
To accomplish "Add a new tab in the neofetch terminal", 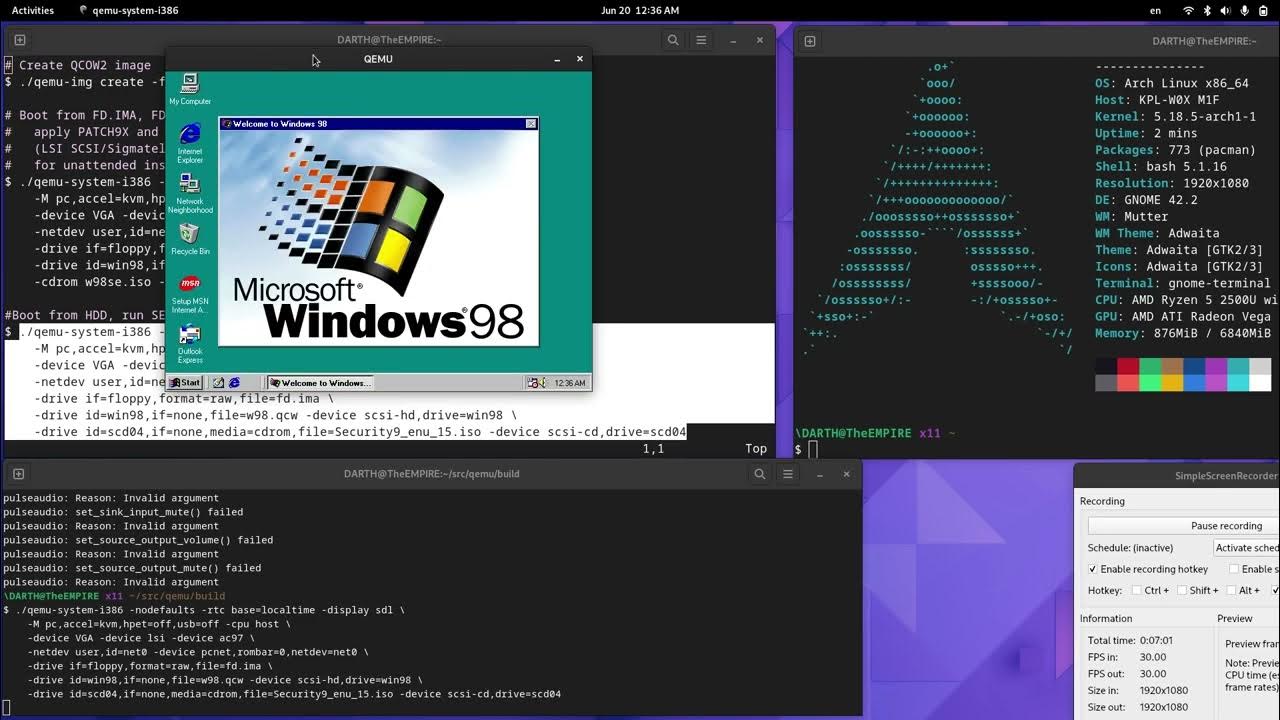I will pos(810,41).
